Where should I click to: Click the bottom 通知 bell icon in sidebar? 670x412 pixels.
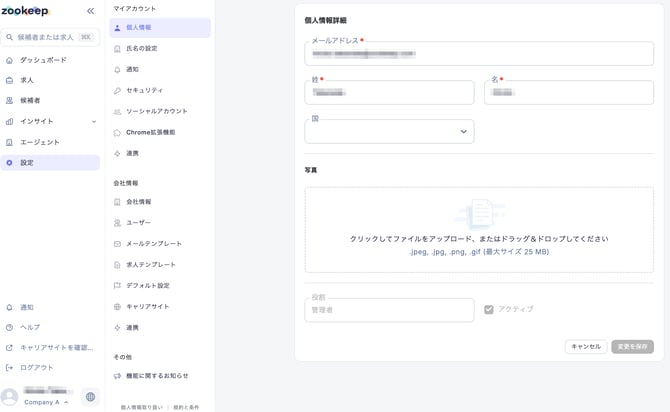[x=9, y=307]
